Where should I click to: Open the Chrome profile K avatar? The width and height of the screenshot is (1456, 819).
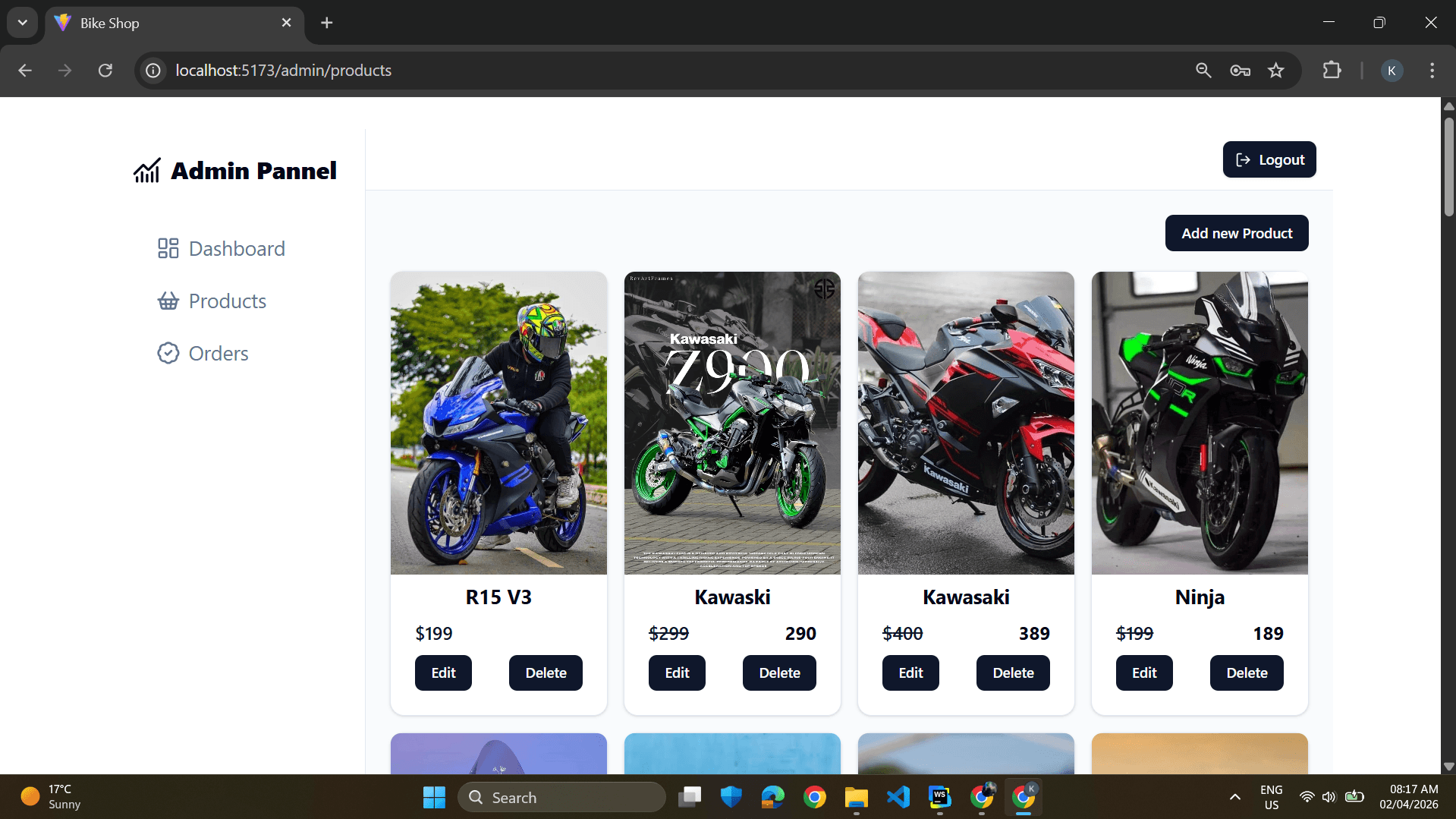[x=1392, y=70]
